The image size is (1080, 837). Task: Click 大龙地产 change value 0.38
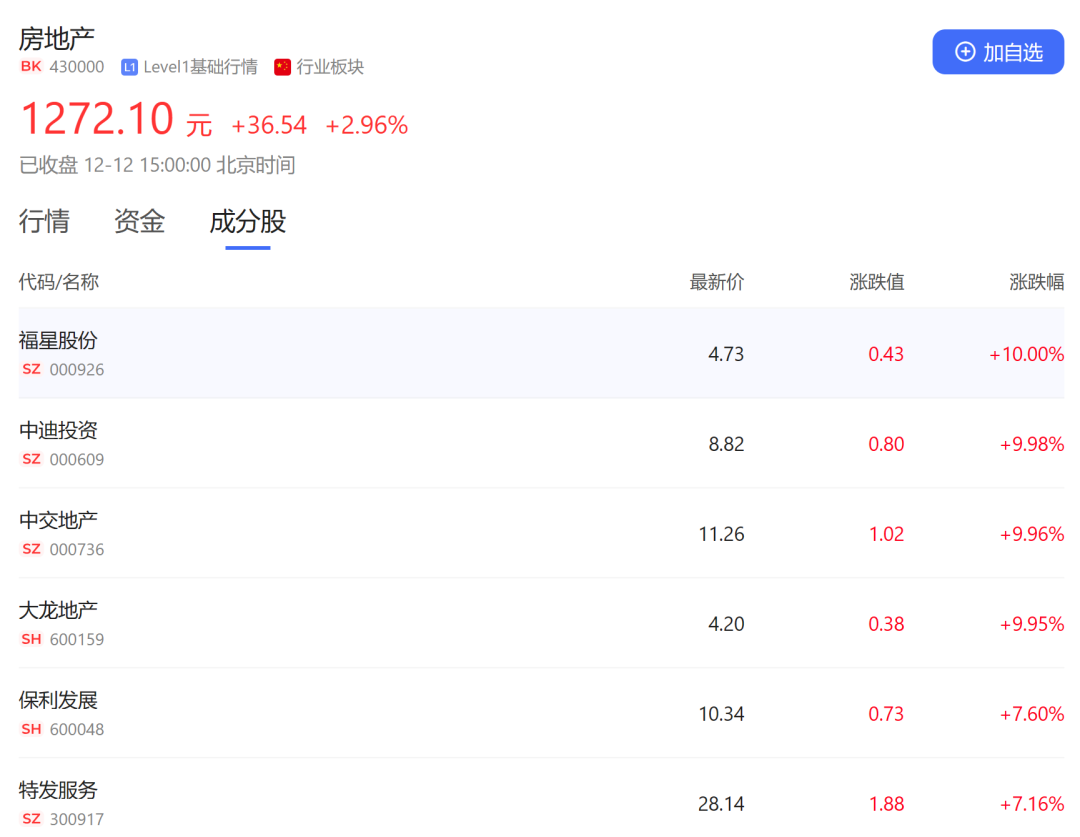(886, 624)
